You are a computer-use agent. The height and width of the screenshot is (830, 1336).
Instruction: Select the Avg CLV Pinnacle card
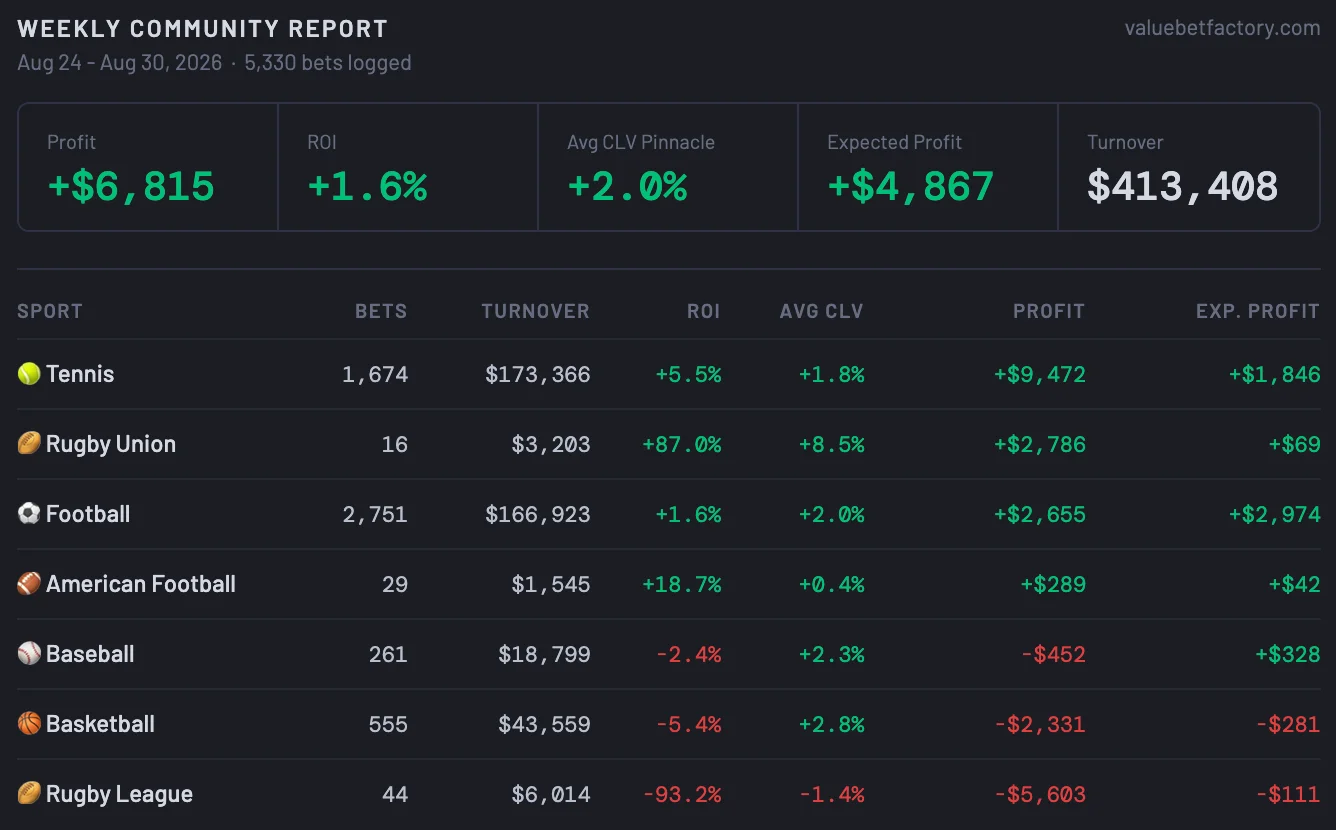click(x=668, y=167)
